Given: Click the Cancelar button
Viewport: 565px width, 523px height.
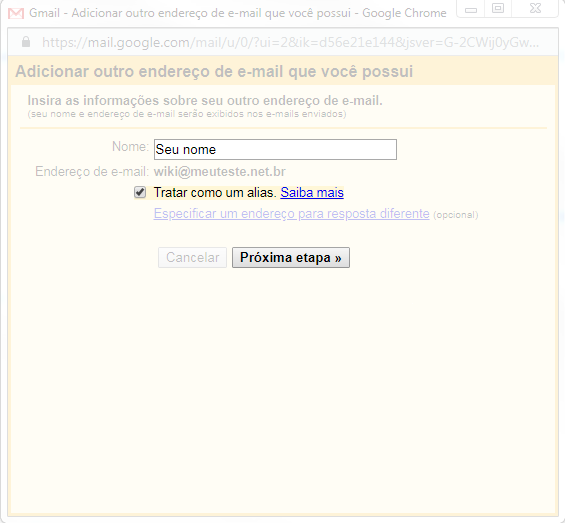Looking at the screenshot, I should 192,257.
